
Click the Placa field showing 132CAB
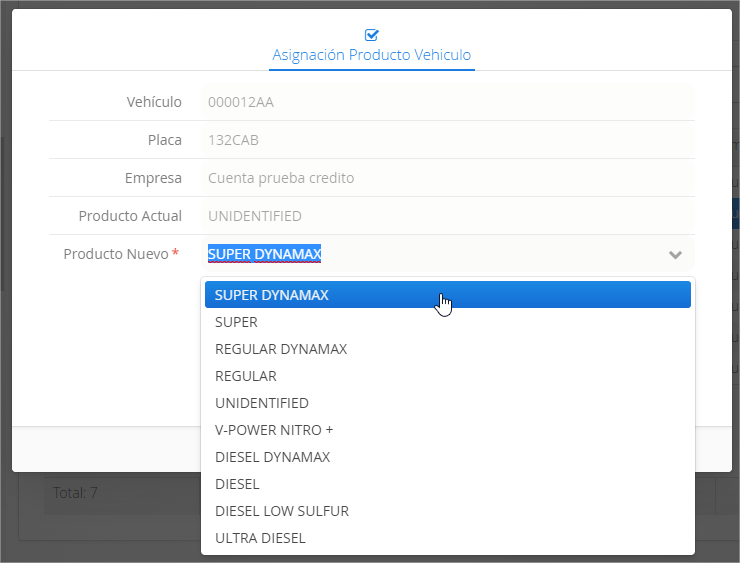pos(447,140)
